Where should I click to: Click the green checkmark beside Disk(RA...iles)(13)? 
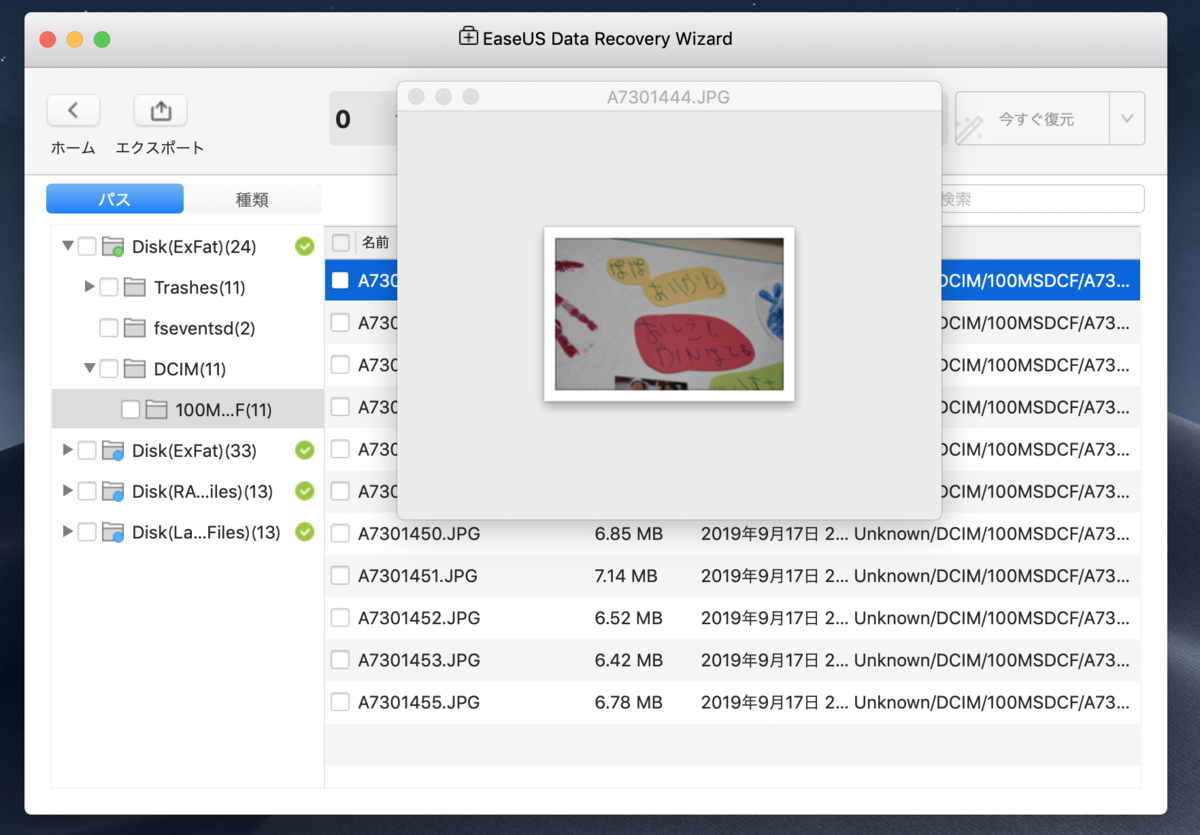[x=305, y=492]
